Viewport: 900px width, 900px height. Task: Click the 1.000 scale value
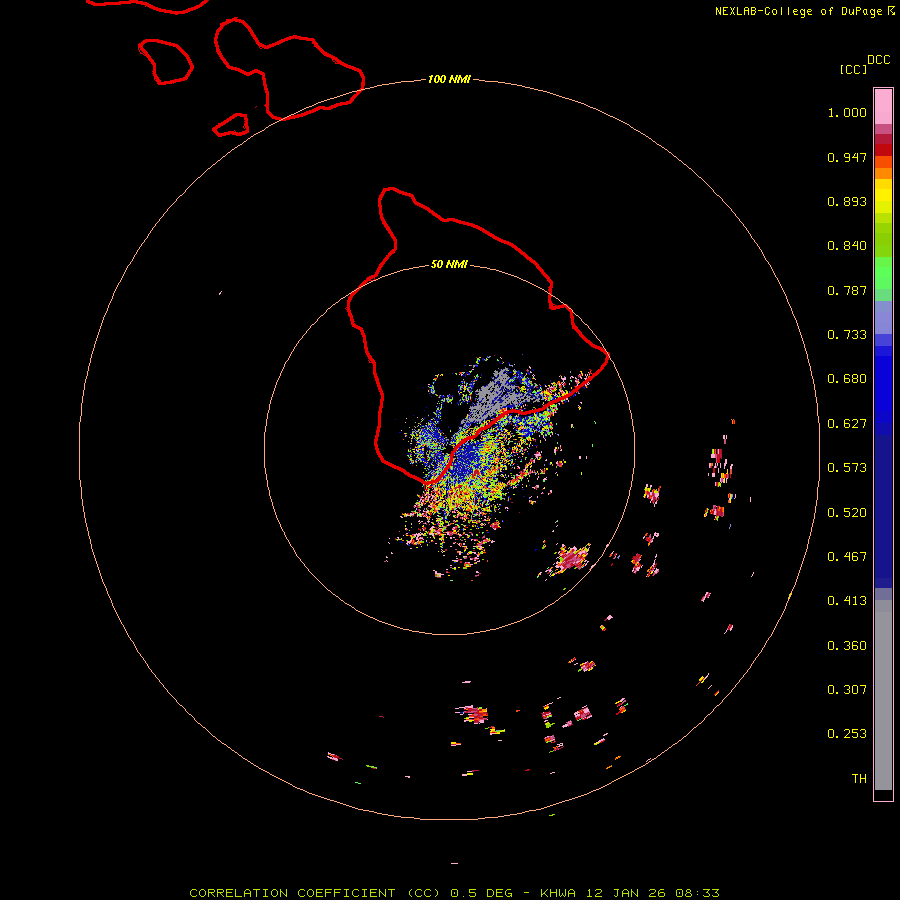tap(847, 112)
